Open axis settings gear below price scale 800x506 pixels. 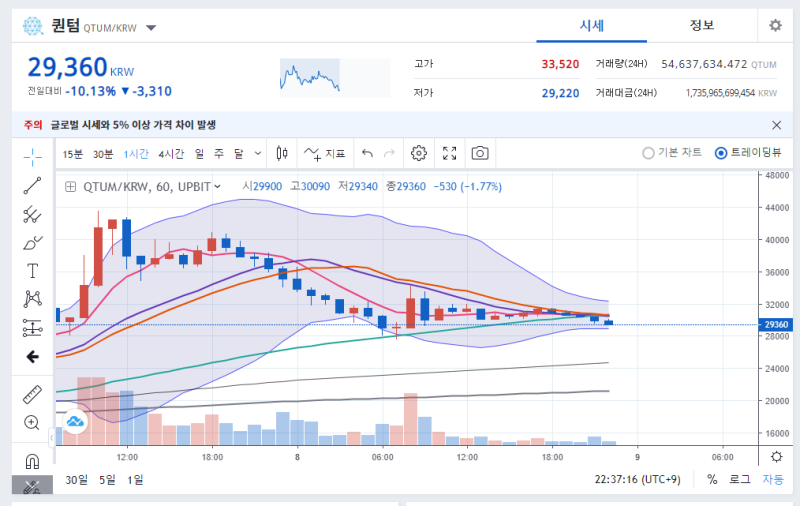pos(777,457)
